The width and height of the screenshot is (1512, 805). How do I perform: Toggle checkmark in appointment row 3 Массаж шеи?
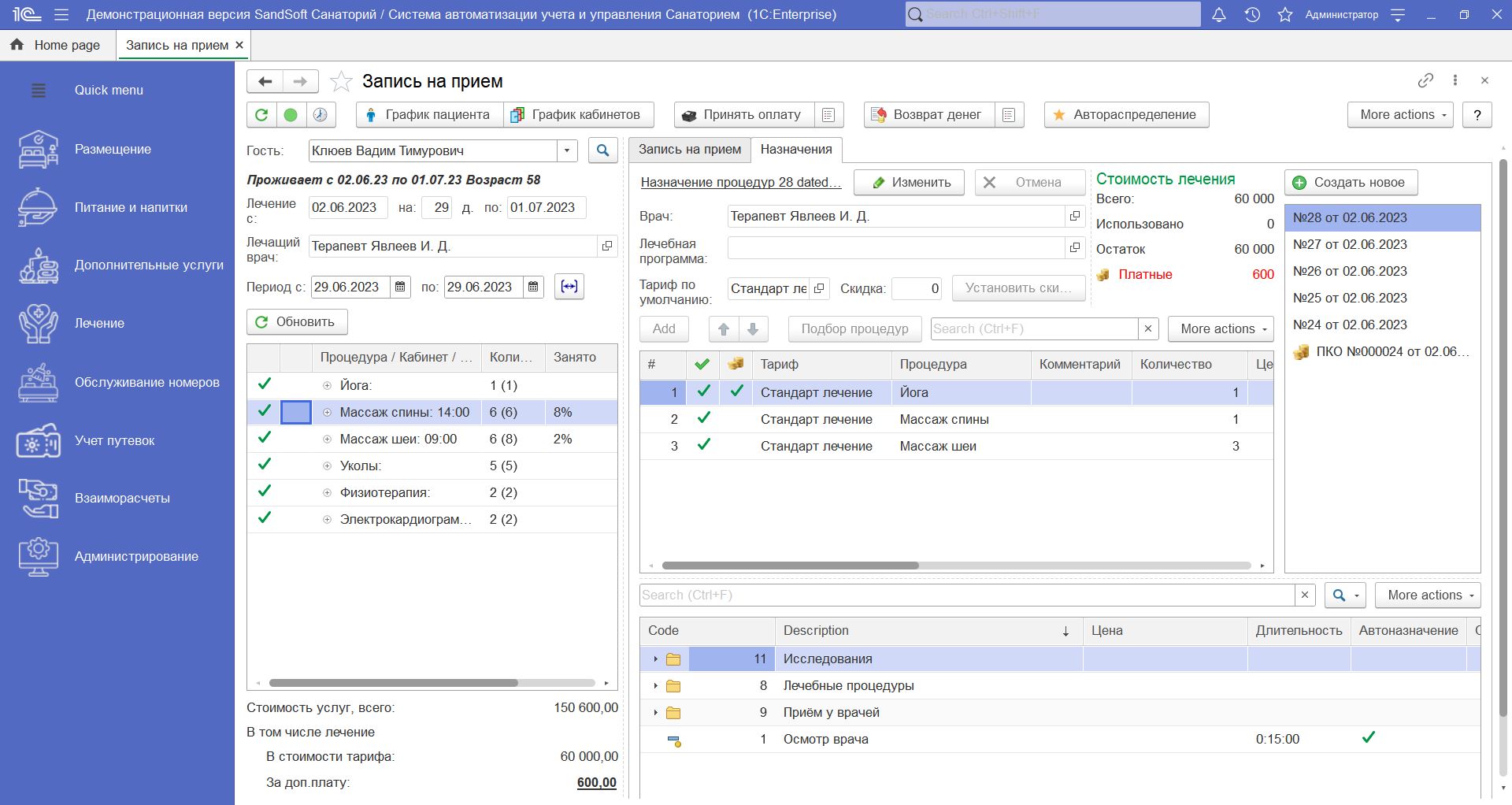(704, 445)
